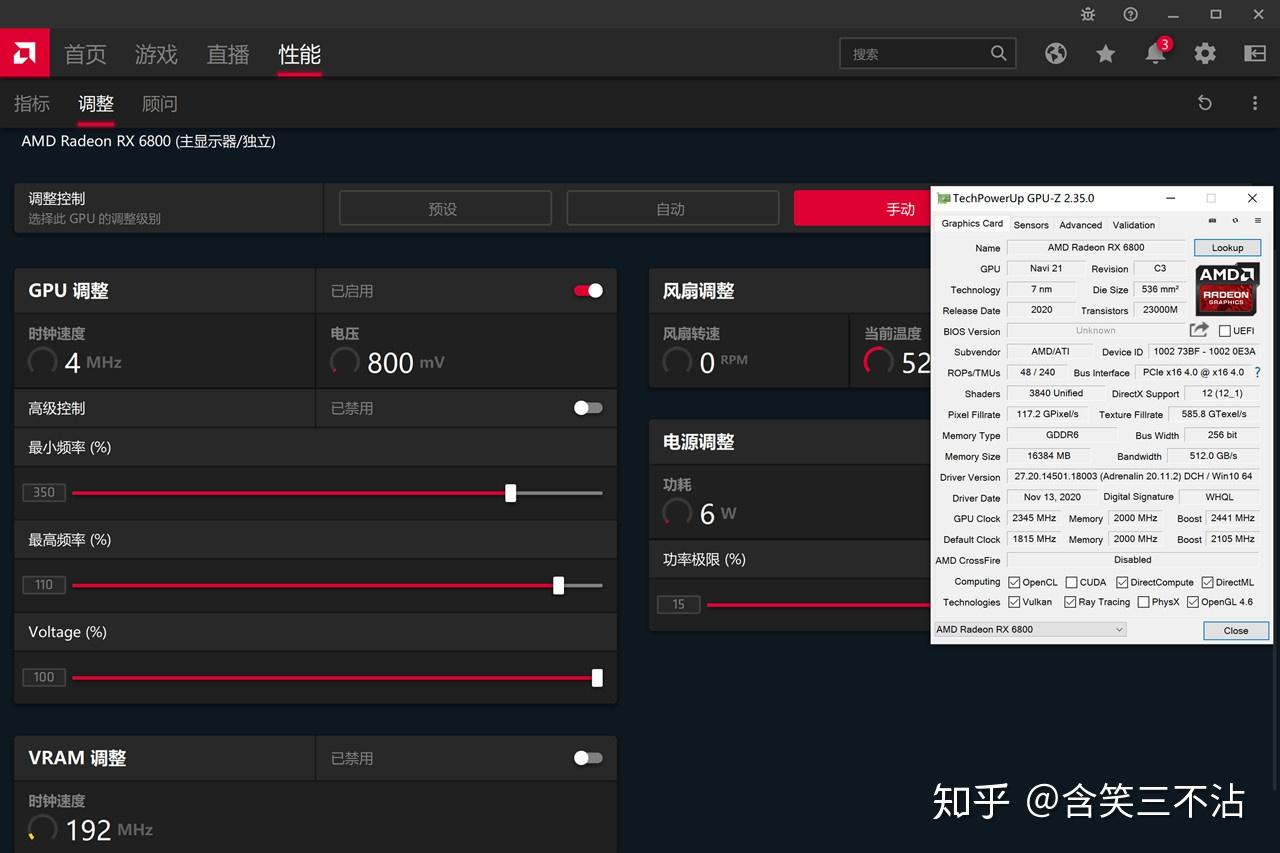The image size is (1280, 853).
Task: Click the reset tuning undo arrow icon
Action: tap(1205, 103)
